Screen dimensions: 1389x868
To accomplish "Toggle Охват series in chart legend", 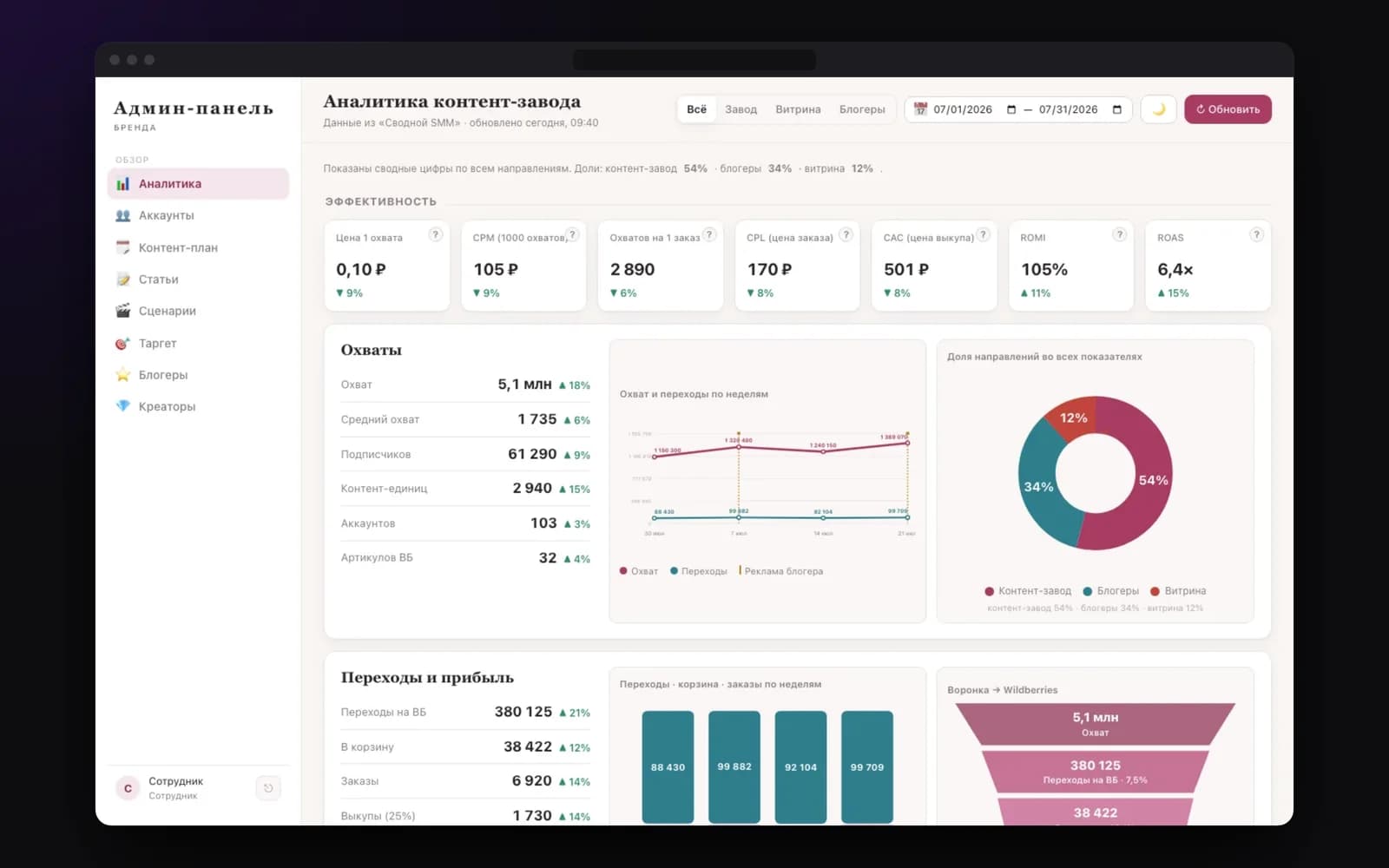I will (x=639, y=571).
